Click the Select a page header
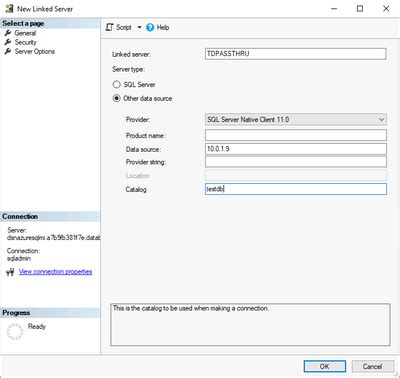 coord(50,23)
